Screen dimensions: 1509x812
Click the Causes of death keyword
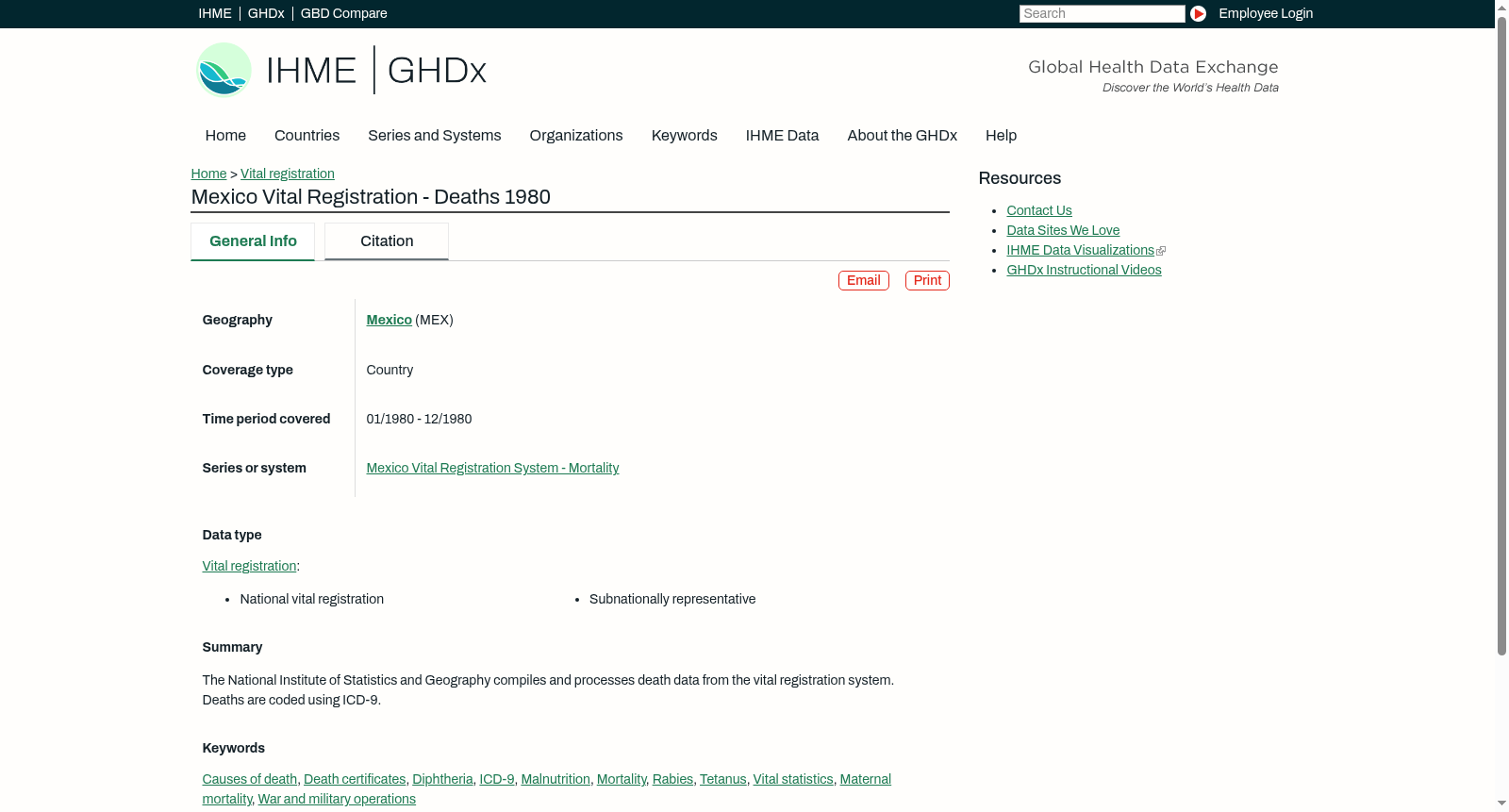[250, 779]
